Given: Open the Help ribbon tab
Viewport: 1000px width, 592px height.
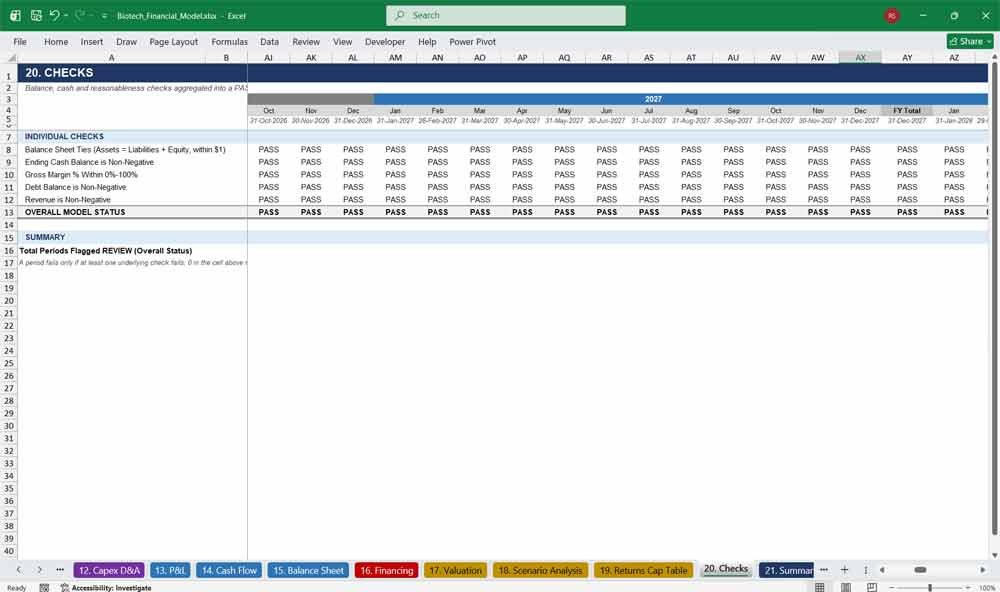Looking at the screenshot, I should pos(427,41).
